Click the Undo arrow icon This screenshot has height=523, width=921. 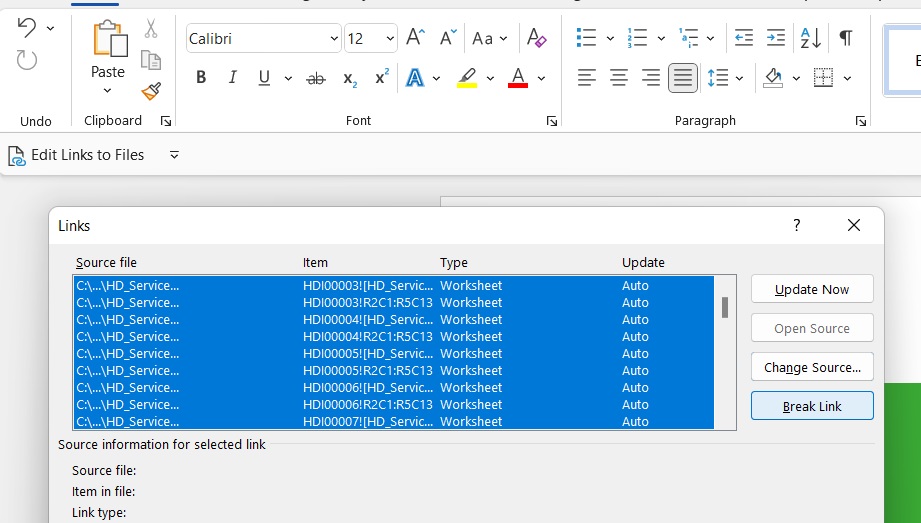(27, 28)
